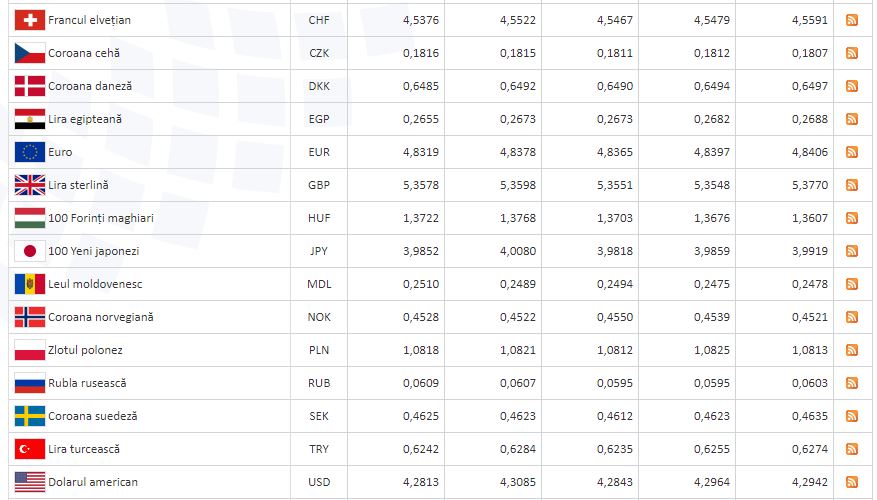The width and height of the screenshot is (877, 500).
Task: Click the RSS feed icon for Euro
Action: [x=852, y=152]
